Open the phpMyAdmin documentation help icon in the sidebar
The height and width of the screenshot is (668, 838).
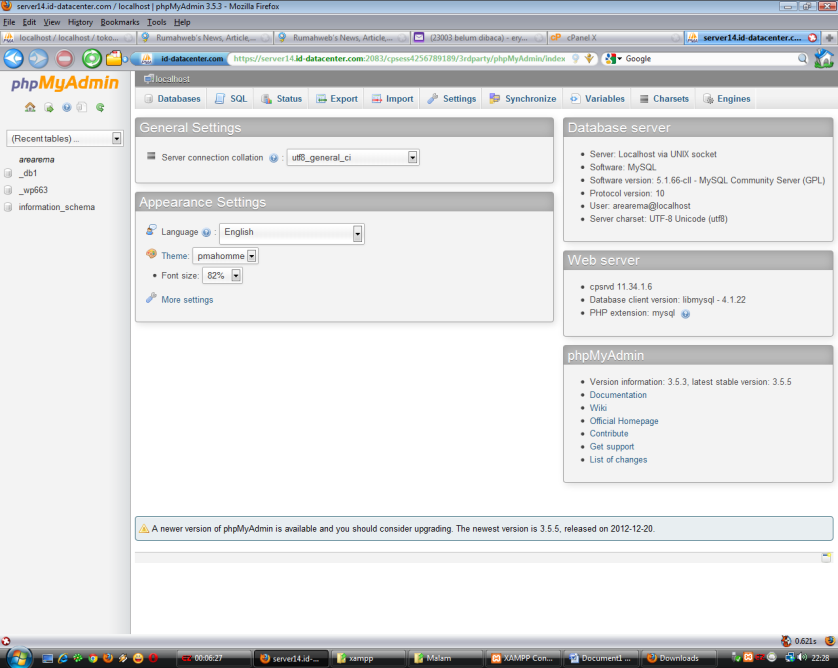point(66,107)
